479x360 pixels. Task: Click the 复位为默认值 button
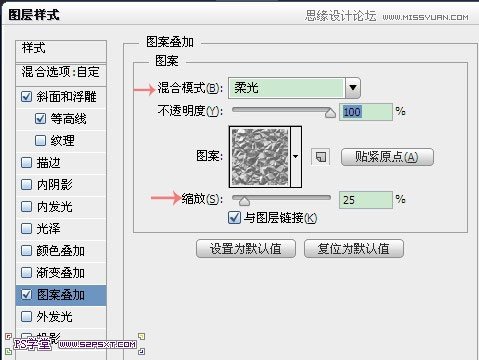coord(354,249)
